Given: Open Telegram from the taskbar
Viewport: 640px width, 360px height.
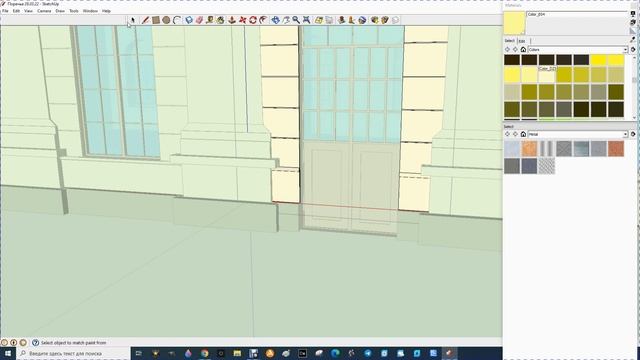Looking at the screenshot, I should coord(368,353).
